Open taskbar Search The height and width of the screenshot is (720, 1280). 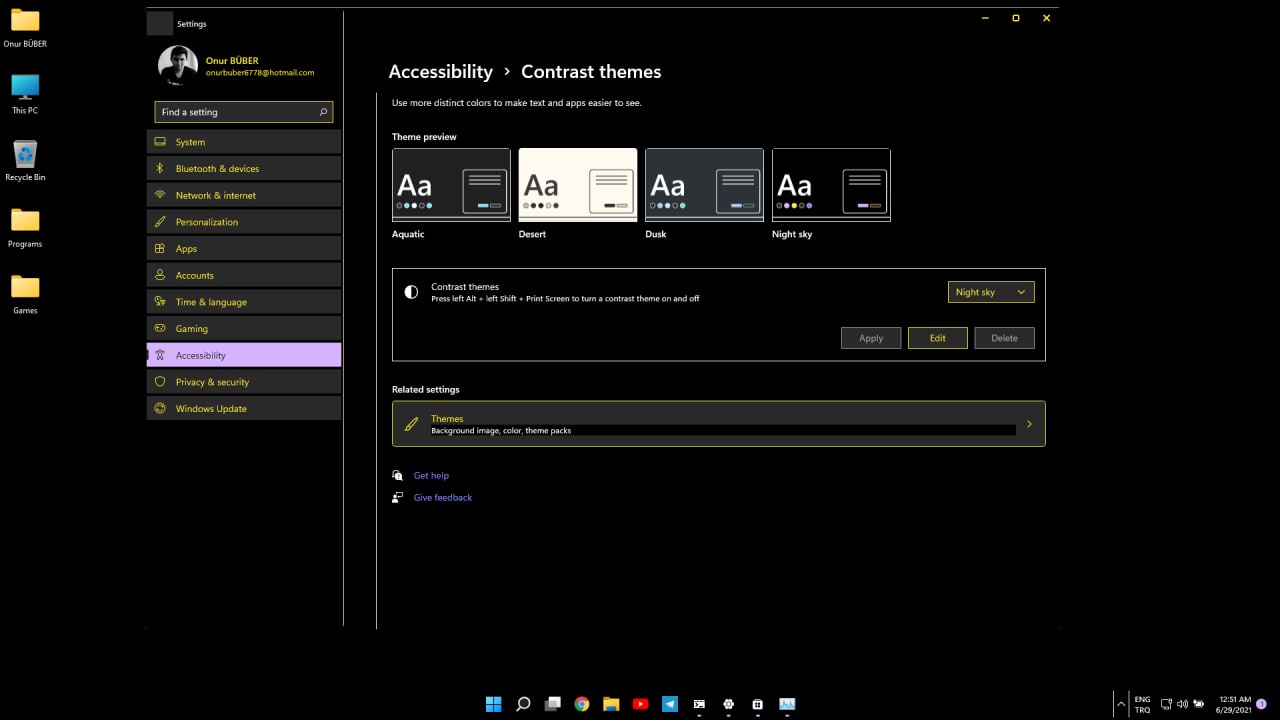pyautogui.click(x=523, y=704)
